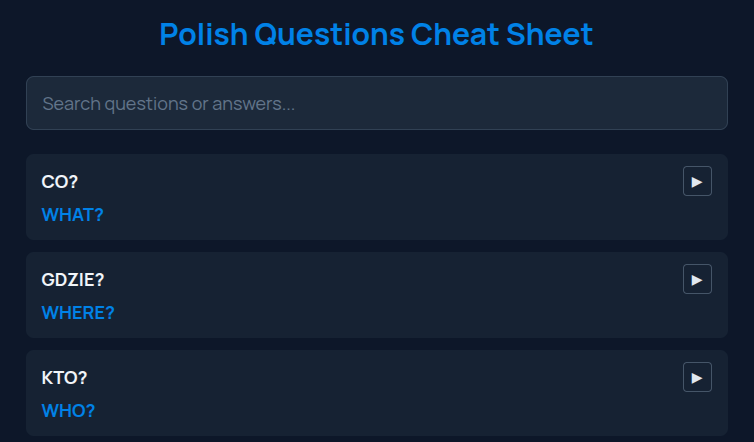Image resolution: width=754 pixels, height=442 pixels.
Task: Click the WHAT? answer text
Action: [72, 214]
